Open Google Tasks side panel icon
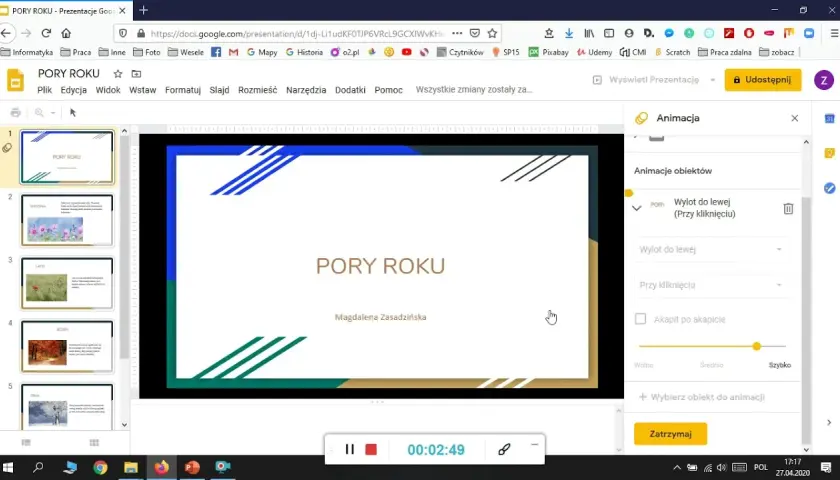The width and height of the screenshot is (840, 480). click(x=829, y=188)
